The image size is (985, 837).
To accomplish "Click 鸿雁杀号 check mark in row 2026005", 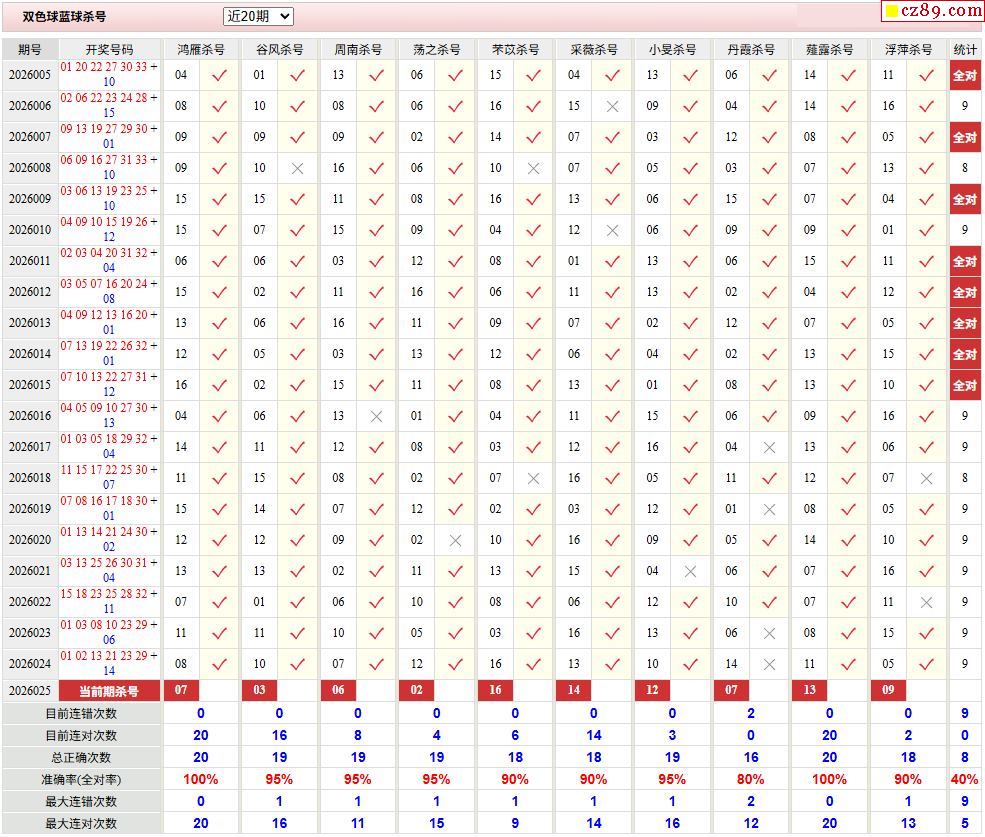I will 219,75.
